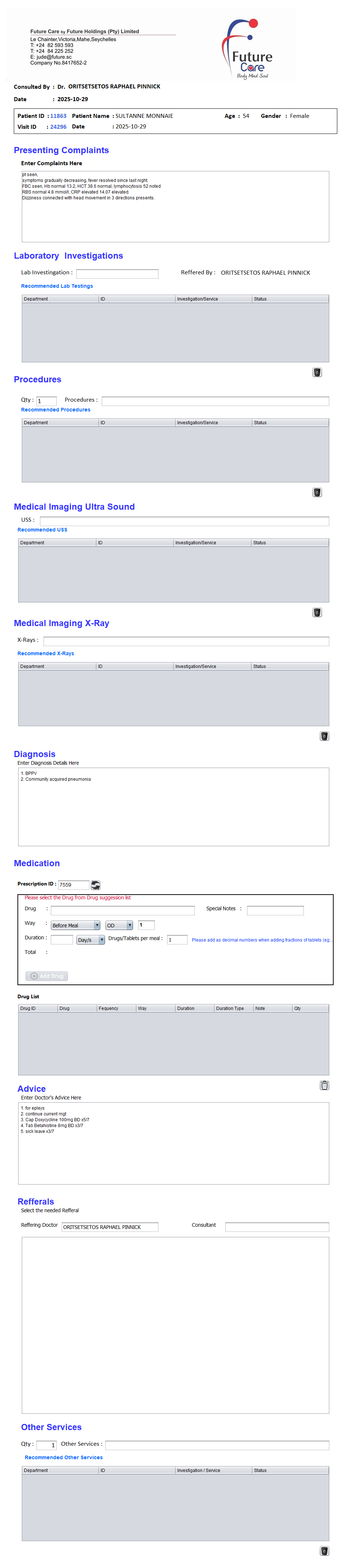Click into the Lab Investigation input field

click(117, 274)
